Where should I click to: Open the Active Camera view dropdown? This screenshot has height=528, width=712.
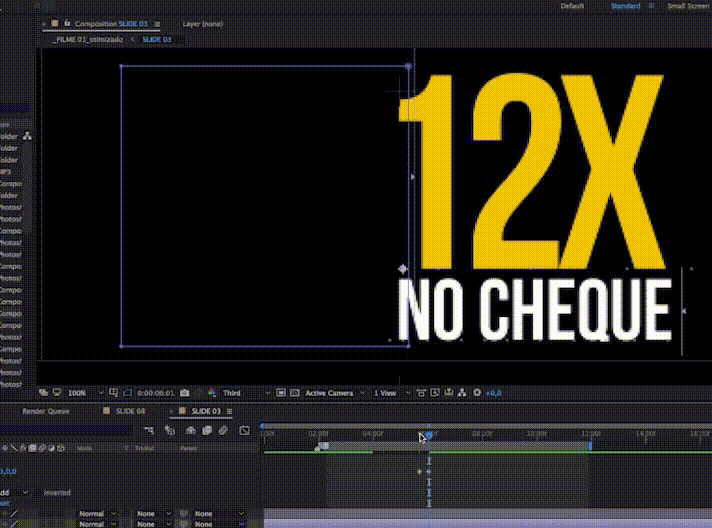coord(333,393)
